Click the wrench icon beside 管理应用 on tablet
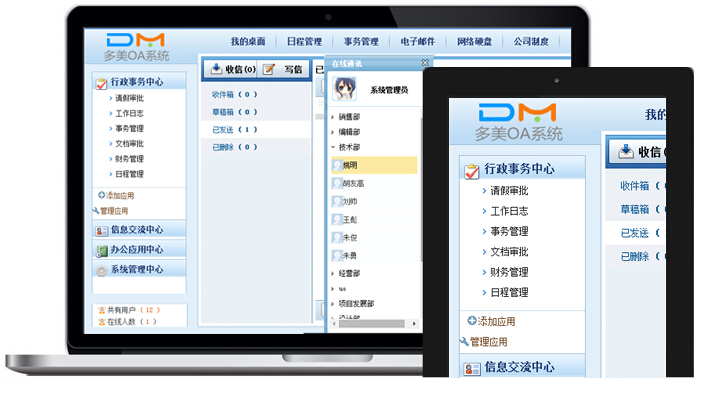702x397 pixels. (x=464, y=342)
